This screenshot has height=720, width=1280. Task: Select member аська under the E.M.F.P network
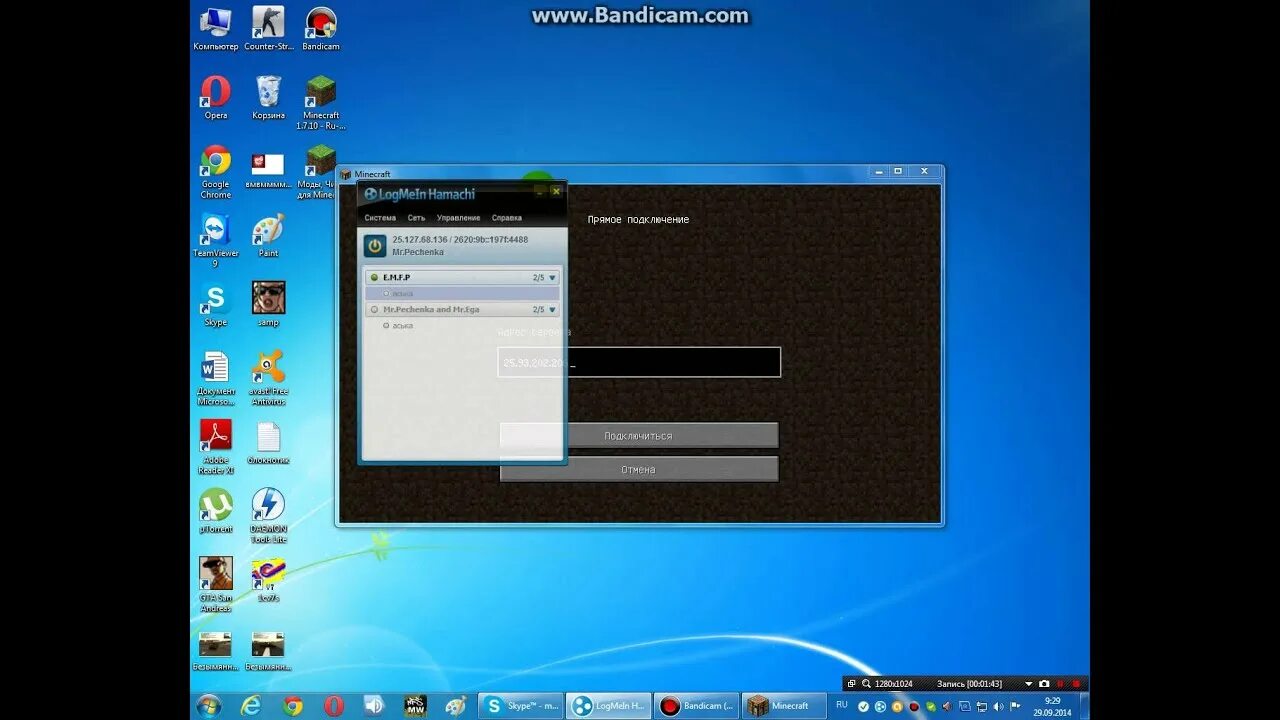click(x=462, y=294)
